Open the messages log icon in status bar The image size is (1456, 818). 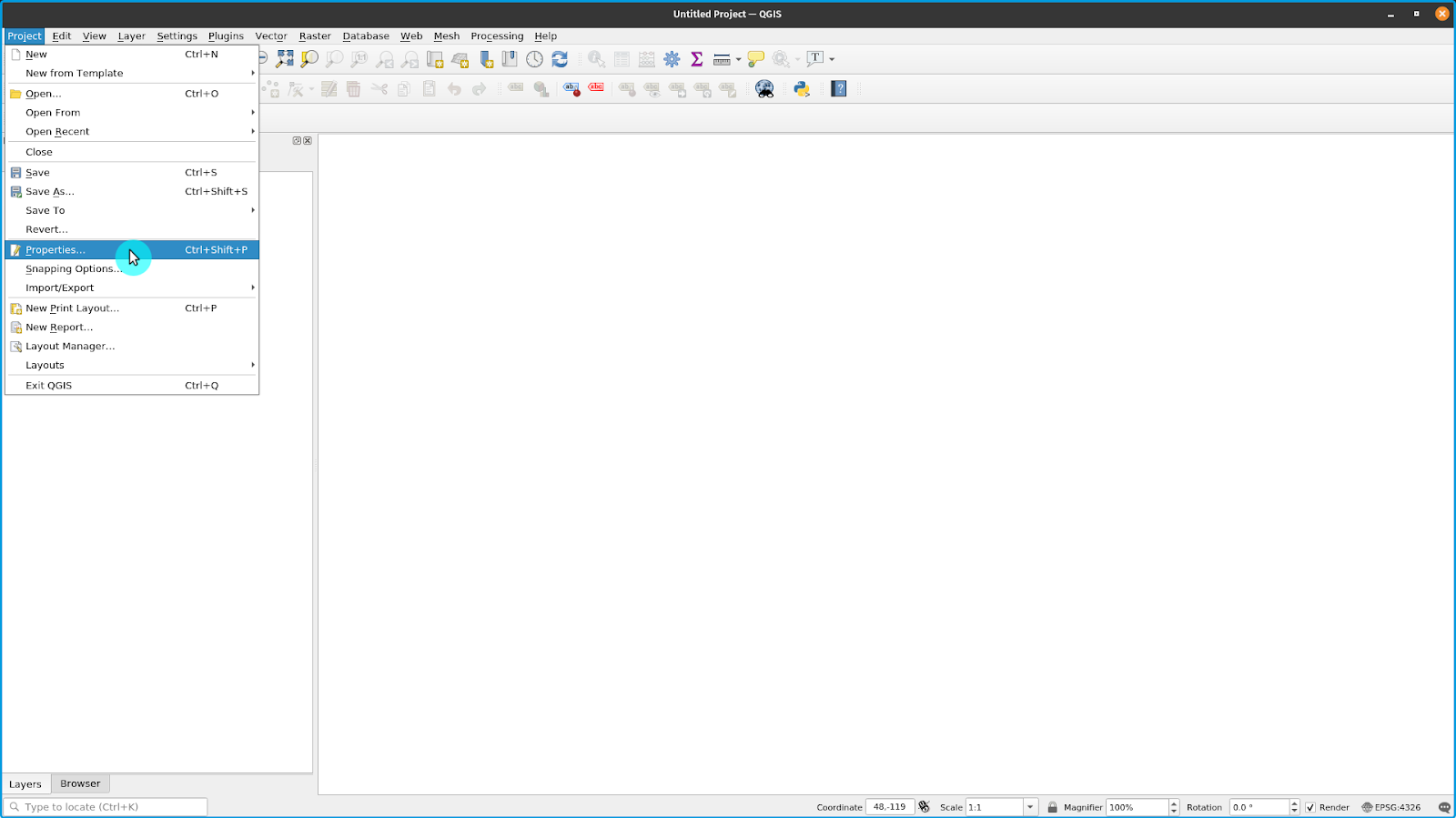(x=1444, y=807)
